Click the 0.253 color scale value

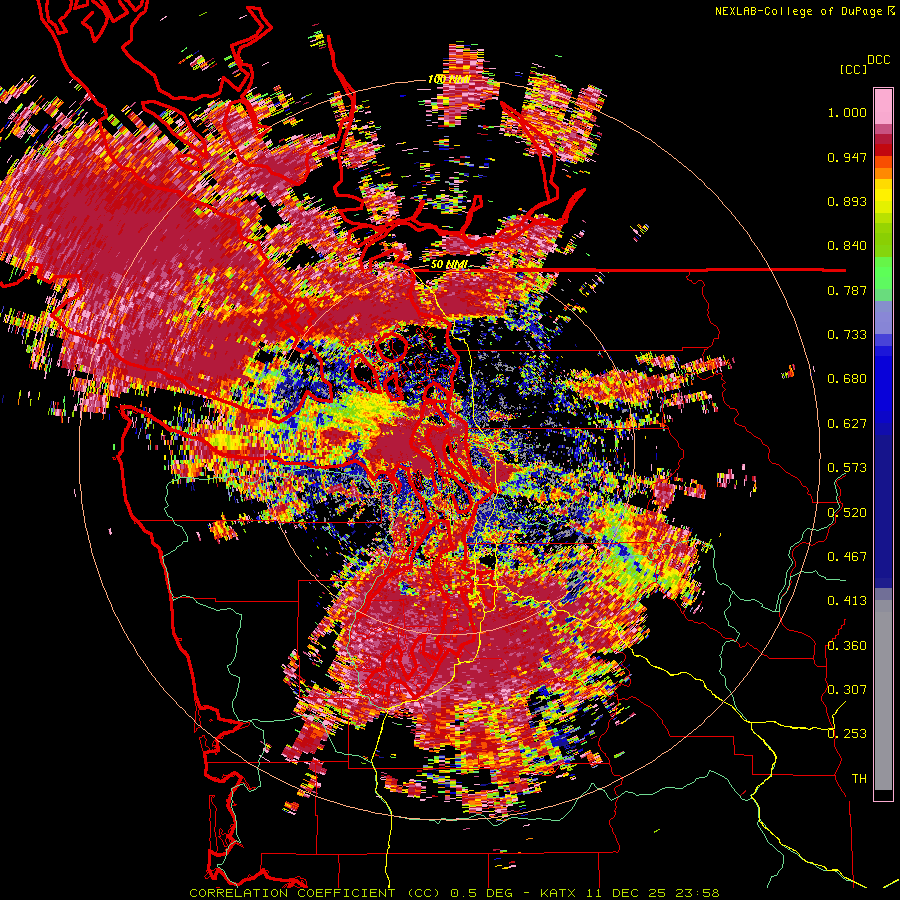click(847, 734)
